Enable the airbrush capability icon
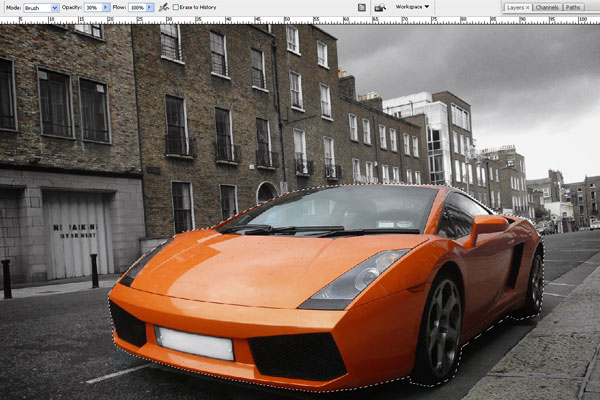Viewport: 600px width, 400px height. coord(164,7)
